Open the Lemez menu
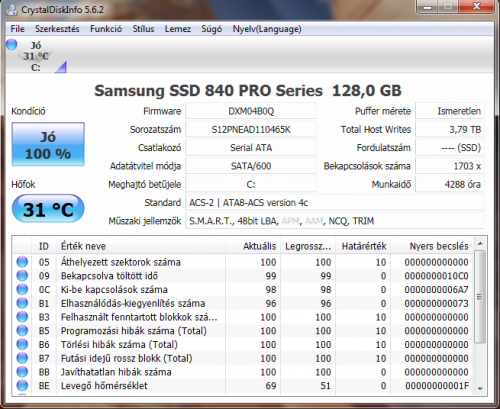The image size is (500, 409). pyautogui.click(x=178, y=29)
